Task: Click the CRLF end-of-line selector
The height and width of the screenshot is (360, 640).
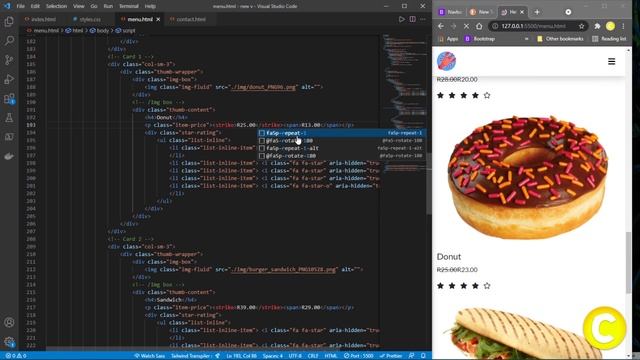Action: (x=313, y=356)
